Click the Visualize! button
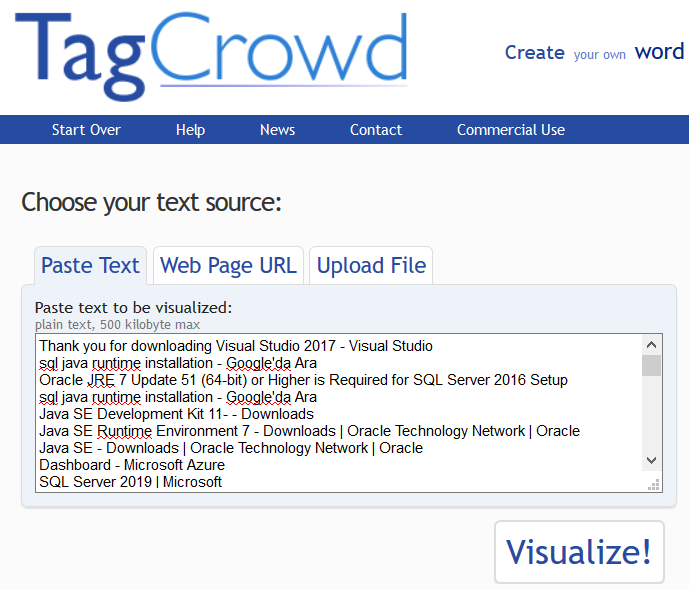 click(579, 552)
